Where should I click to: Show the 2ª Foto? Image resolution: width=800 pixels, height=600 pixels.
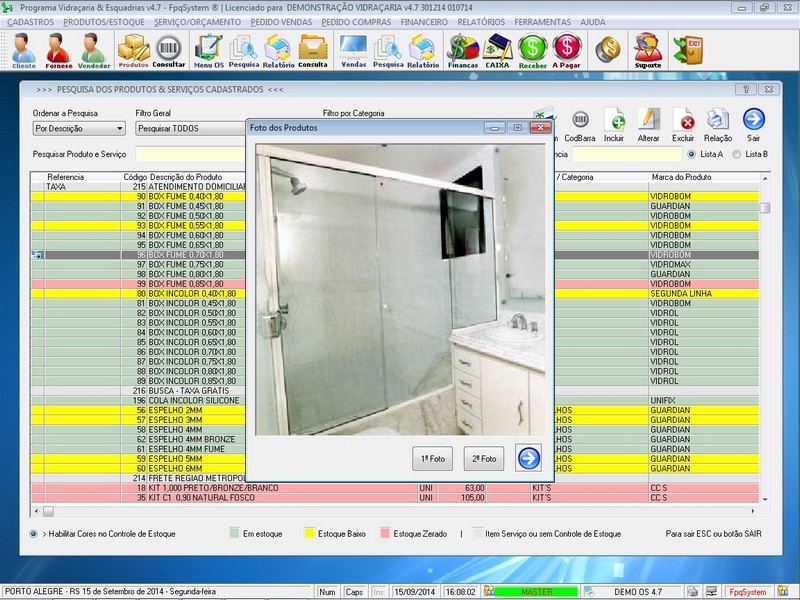(x=484, y=459)
